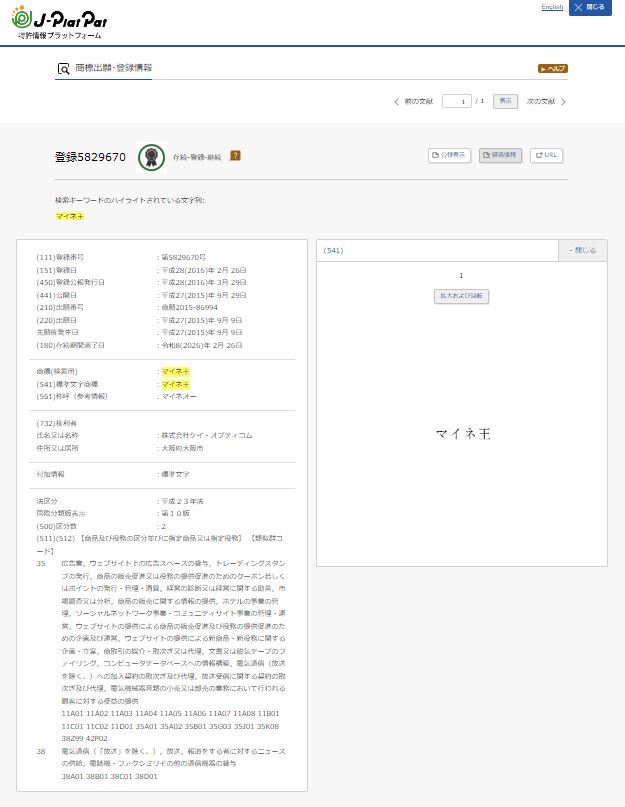
Task: Select the 商標出願・登録情報 tab heading
Action: click(x=113, y=69)
